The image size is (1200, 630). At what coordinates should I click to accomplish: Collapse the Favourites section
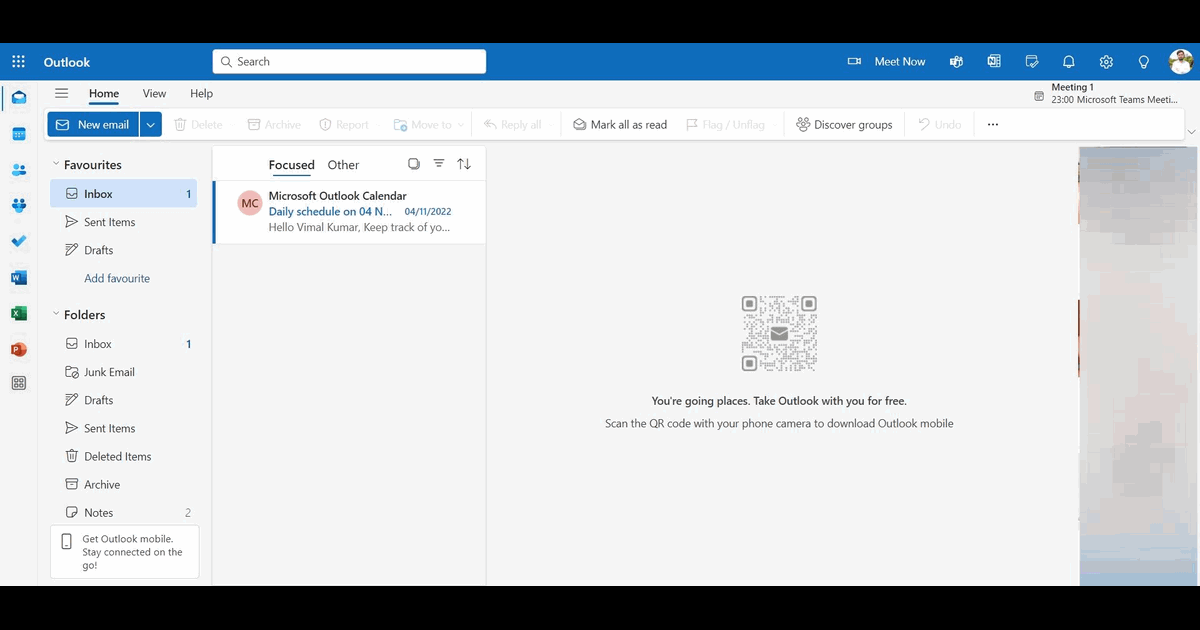pos(56,164)
